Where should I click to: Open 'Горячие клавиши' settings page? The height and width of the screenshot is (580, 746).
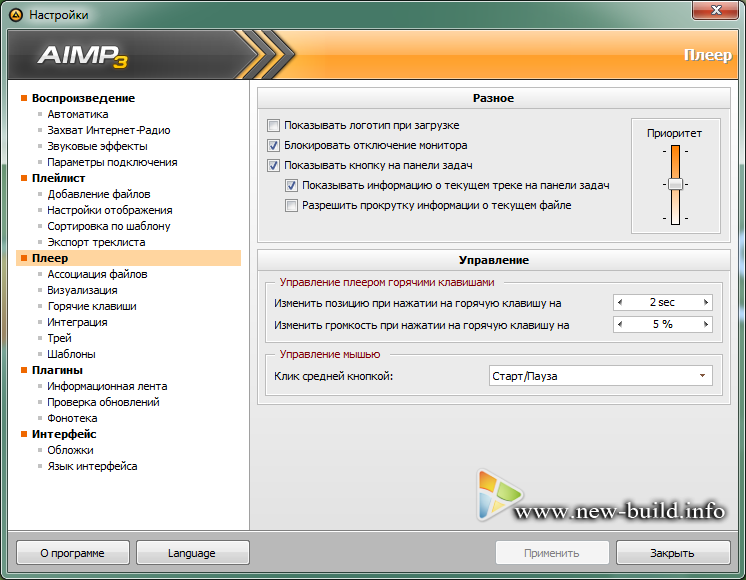[92, 306]
